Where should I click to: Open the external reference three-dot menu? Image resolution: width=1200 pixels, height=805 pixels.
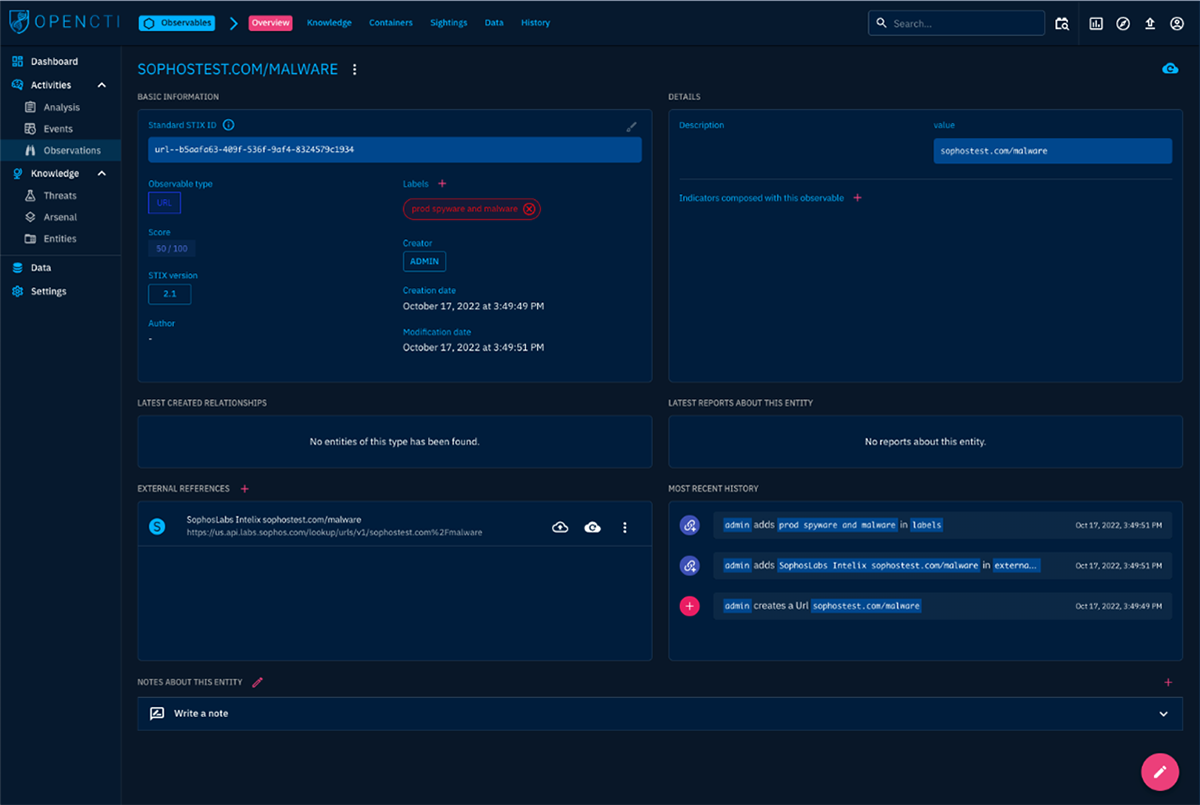click(x=625, y=527)
